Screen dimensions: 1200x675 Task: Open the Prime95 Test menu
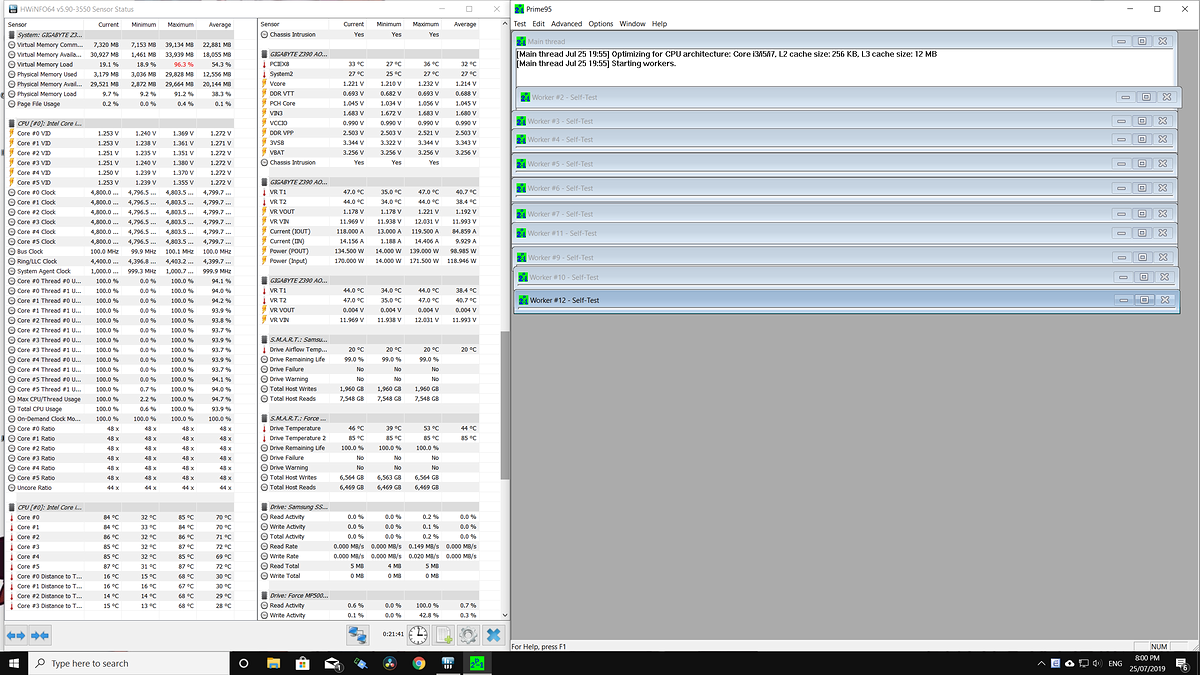click(519, 24)
